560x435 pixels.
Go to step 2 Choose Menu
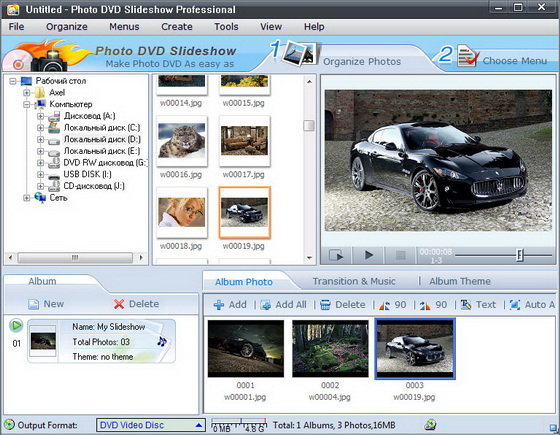[514, 61]
